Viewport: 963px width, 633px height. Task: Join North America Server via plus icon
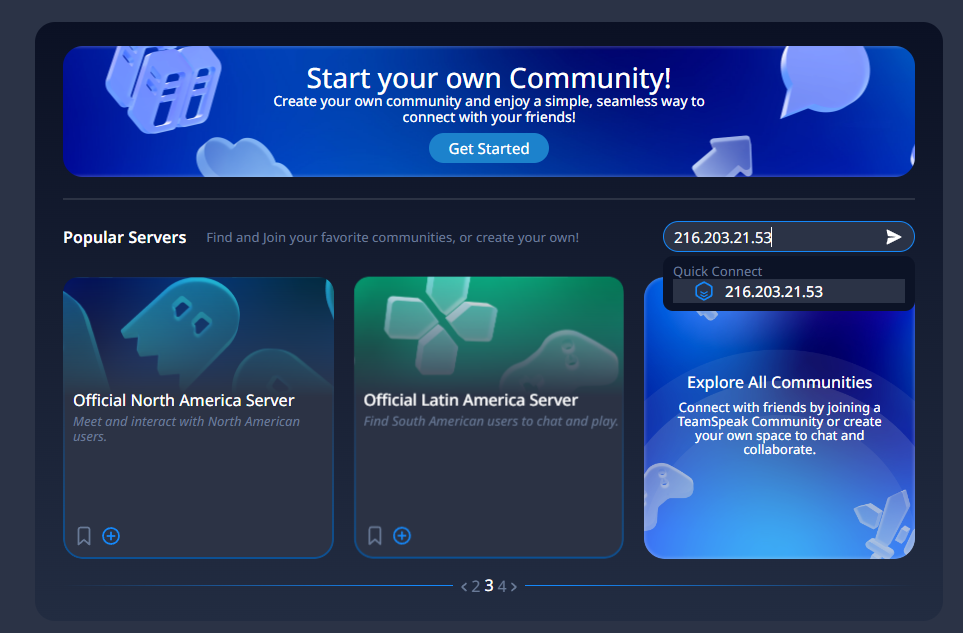click(x=111, y=536)
